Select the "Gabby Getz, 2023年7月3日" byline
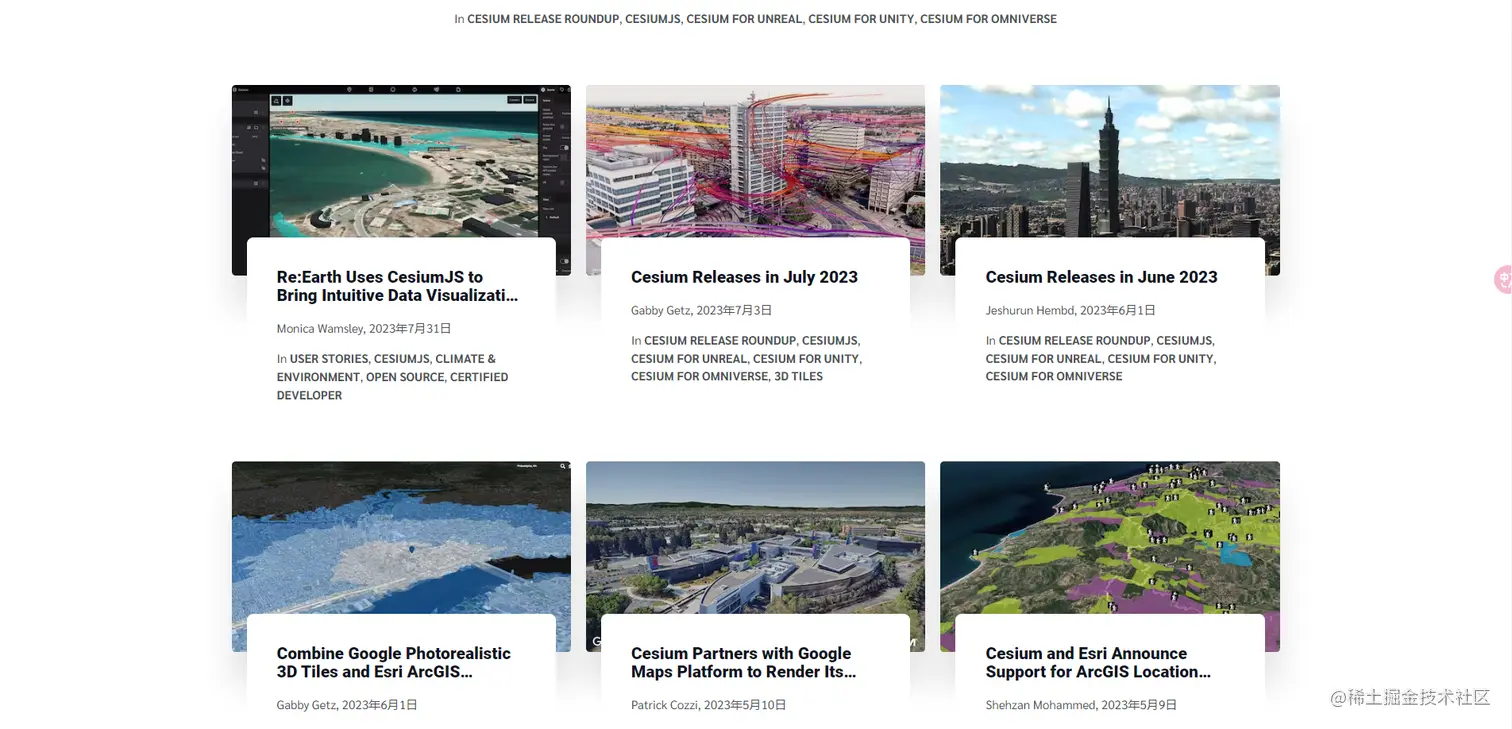The image size is (1512, 729). (x=701, y=311)
